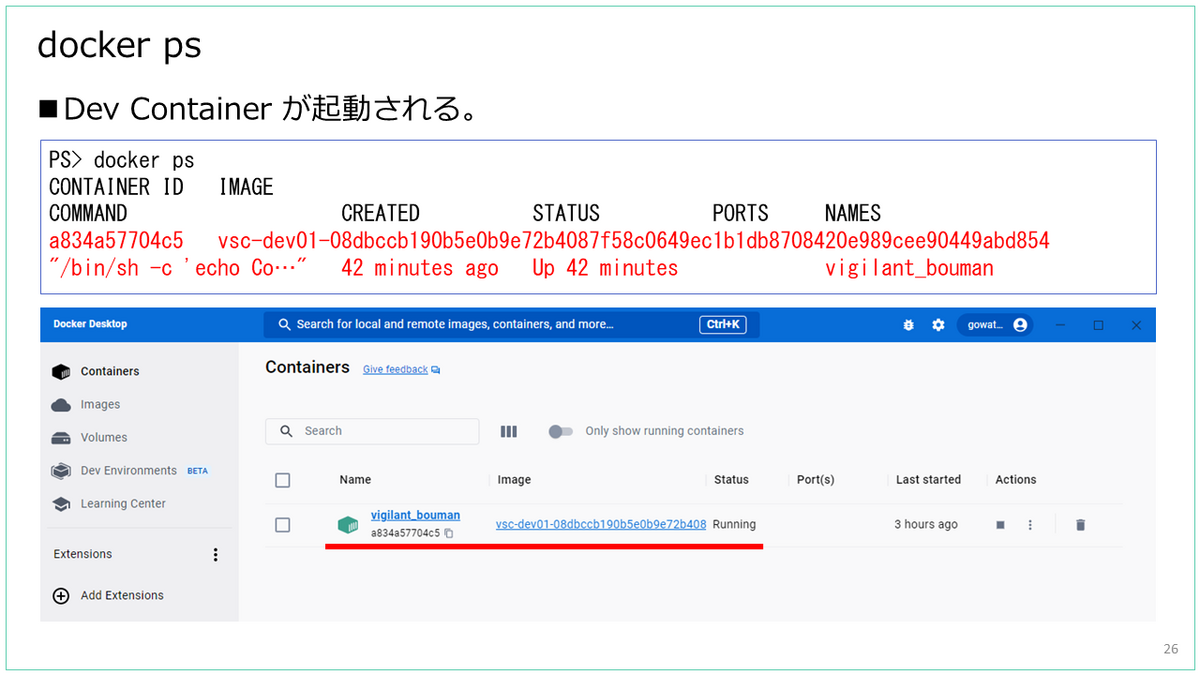Click the magnifier icon in the top search bar
The height and width of the screenshot is (675, 1200).
(284, 324)
